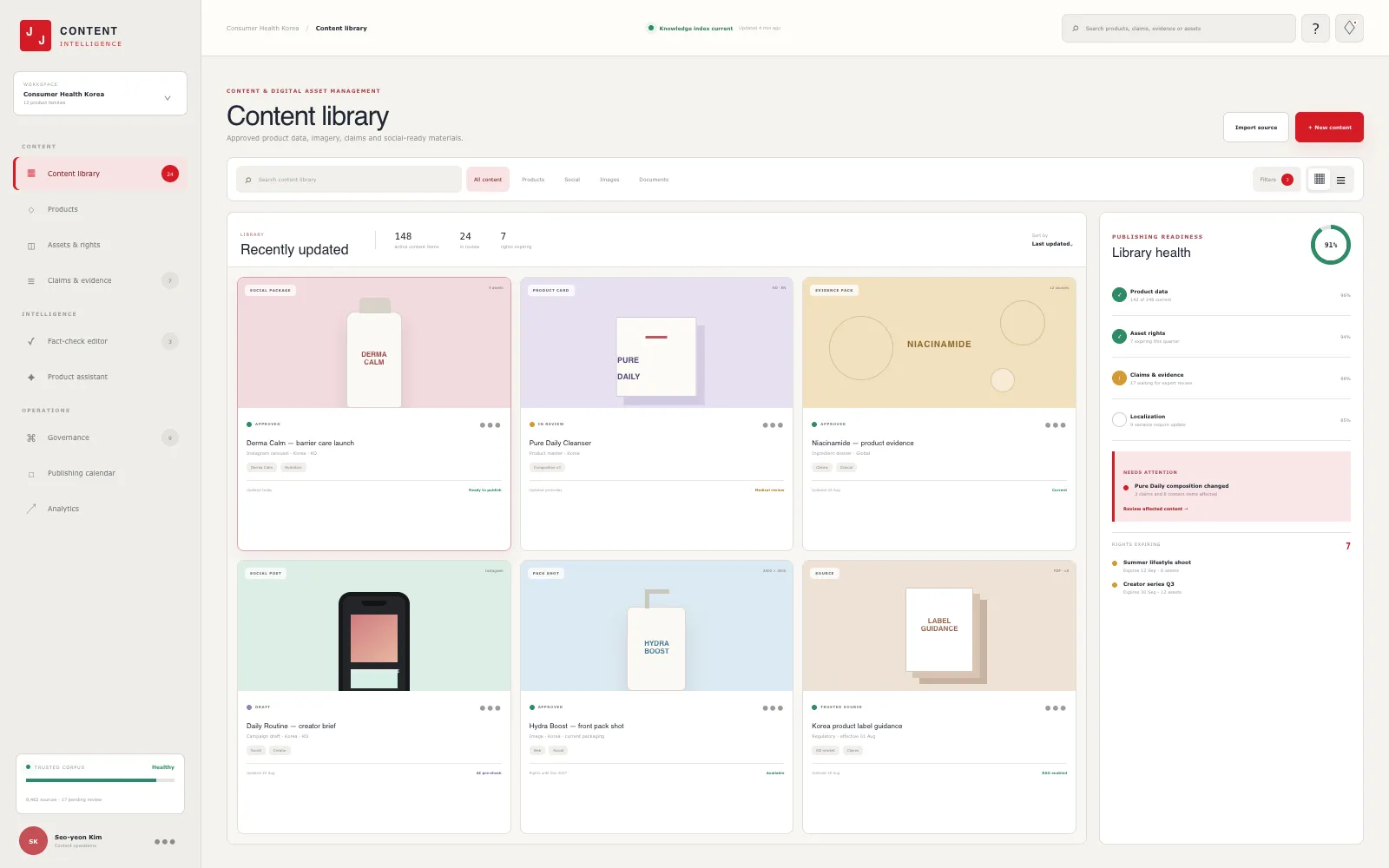Image resolution: width=1389 pixels, height=868 pixels.
Task: Click the Governance command icon
Action: (31, 438)
